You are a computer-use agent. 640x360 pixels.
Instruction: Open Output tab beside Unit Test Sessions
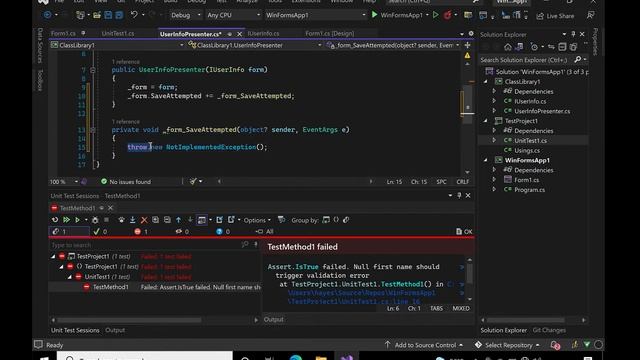[115, 330]
